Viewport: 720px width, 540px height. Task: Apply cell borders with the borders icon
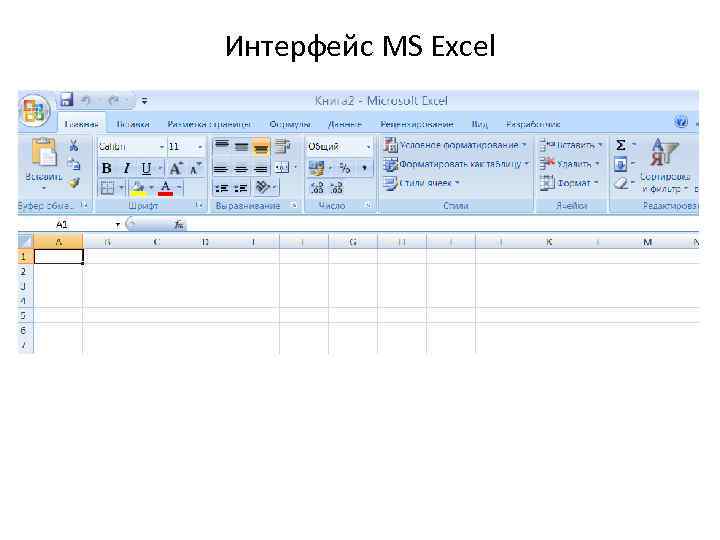[107, 188]
